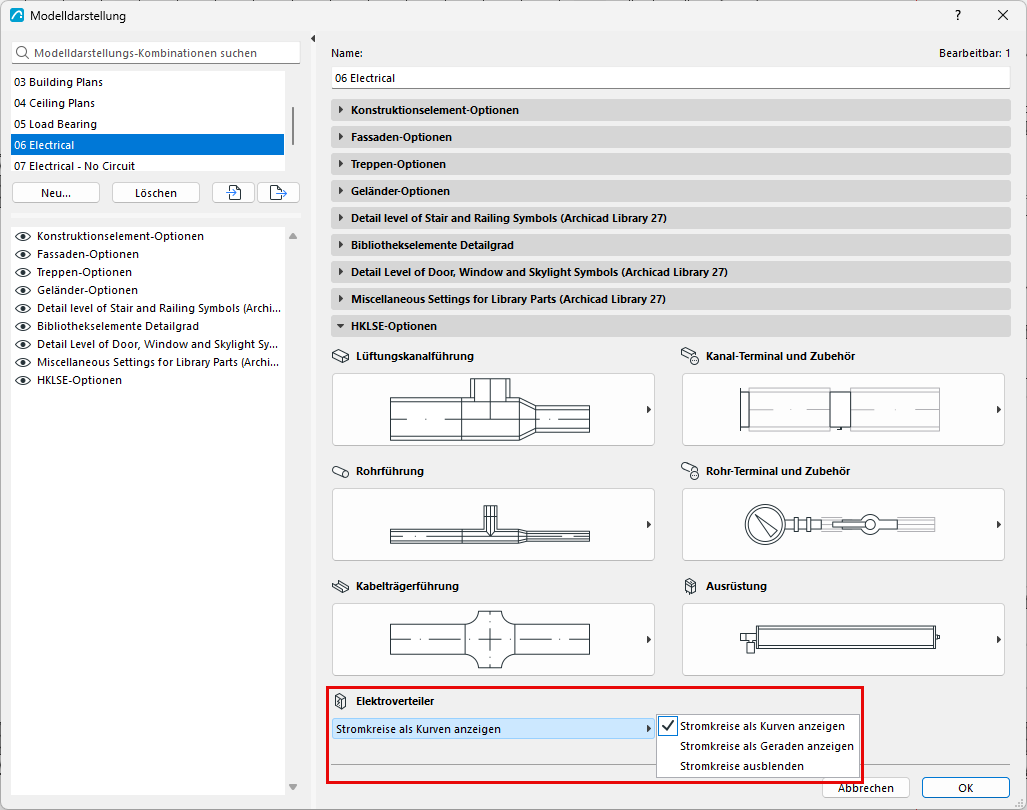Expand the Geländer-Optionen section header
Image resolution: width=1027 pixels, height=810 pixels.
(671, 191)
